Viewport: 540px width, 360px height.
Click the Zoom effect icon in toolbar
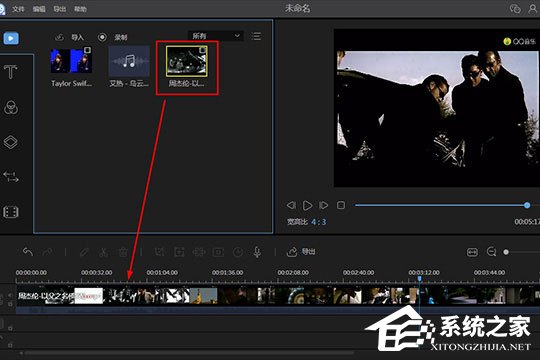(179, 252)
